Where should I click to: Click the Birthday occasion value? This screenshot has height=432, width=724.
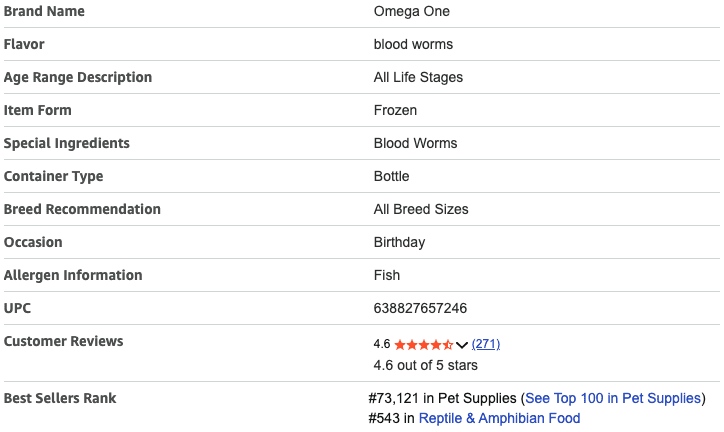(399, 242)
